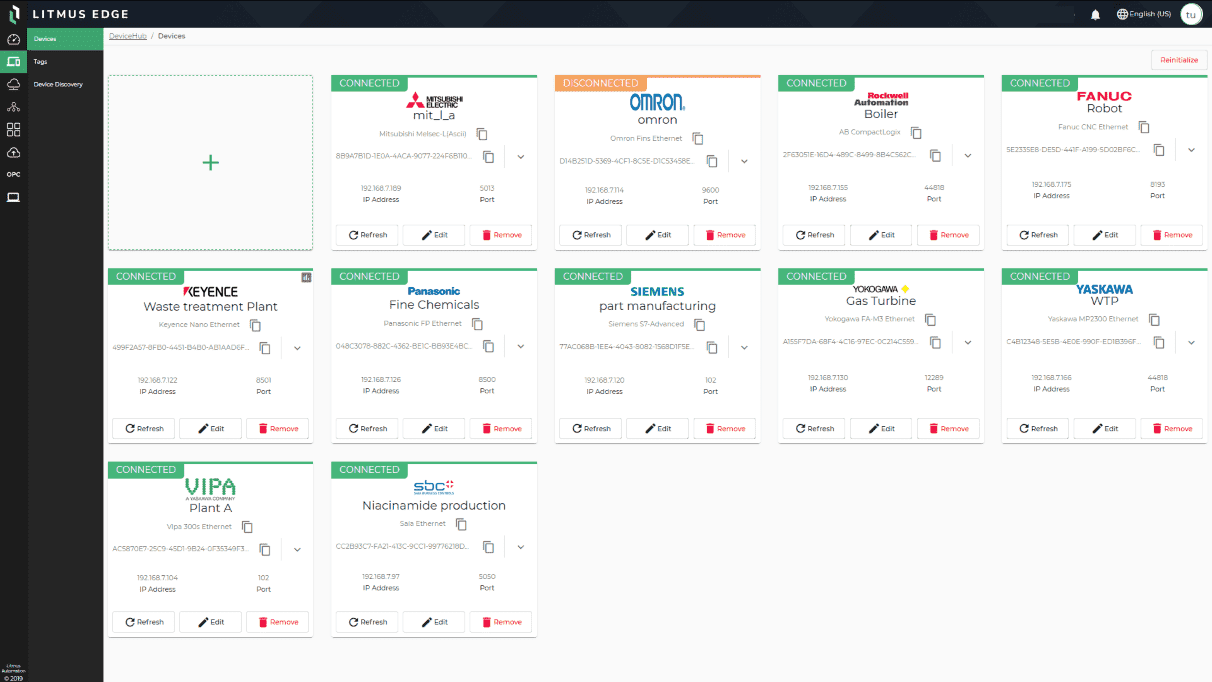Copy the Fanuc CNC Ethernet driver name
The height and width of the screenshot is (682, 1212).
click(1144, 127)
